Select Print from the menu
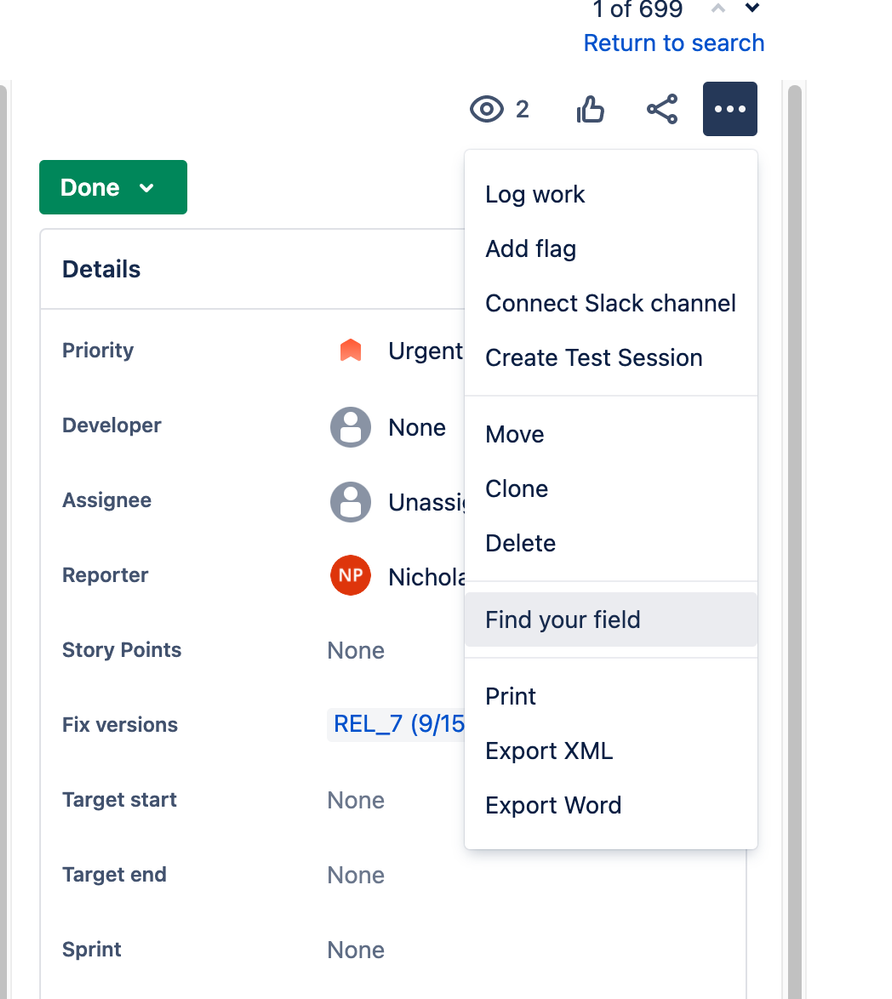The height and width of the screenshot is (999, 892). point(611,696)
